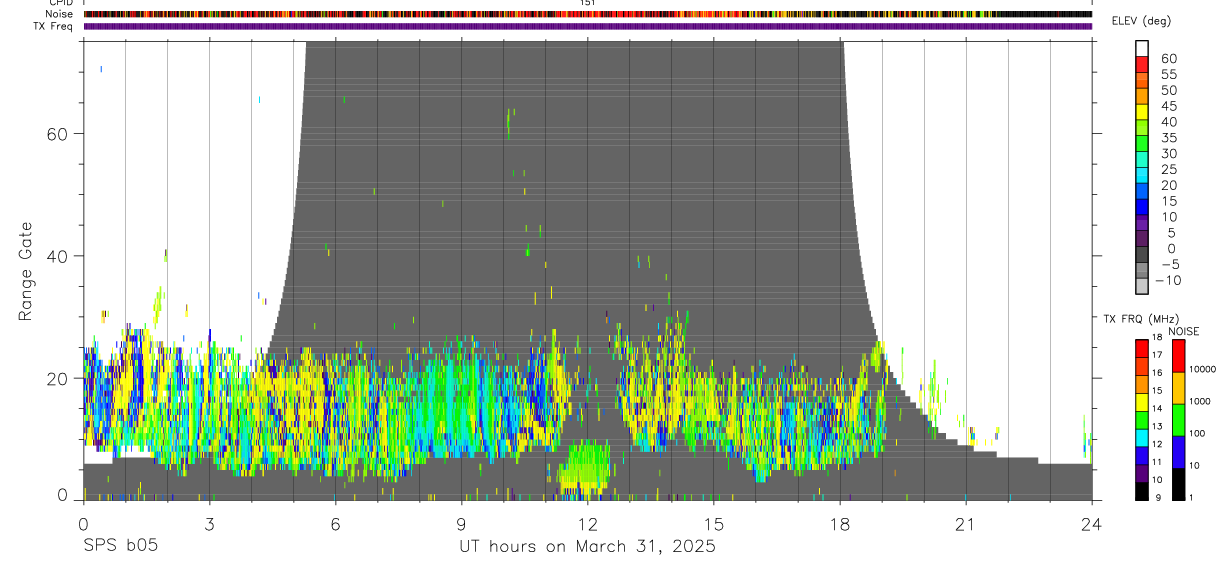Click the blue segment of the NOISE bar

[1179, 452]
